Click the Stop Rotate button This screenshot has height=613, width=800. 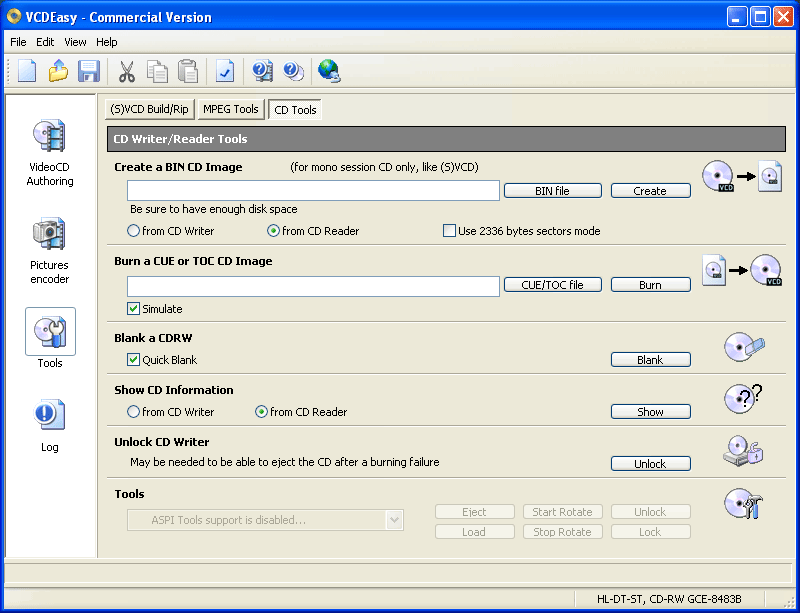tap(562, 532)
